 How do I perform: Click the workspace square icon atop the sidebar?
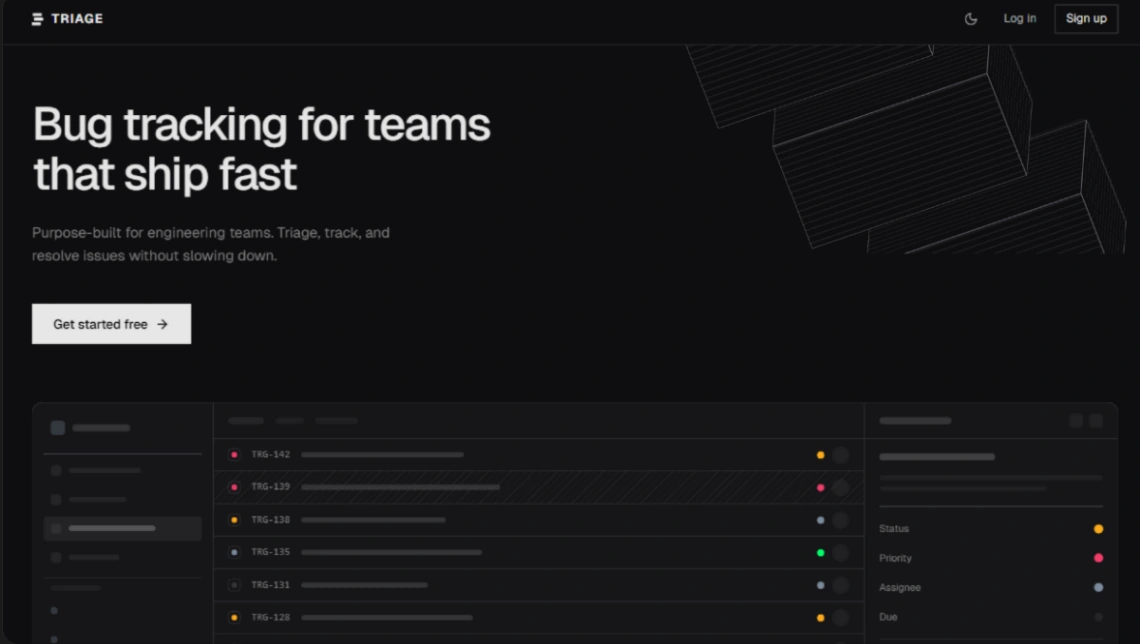(58, 428)
